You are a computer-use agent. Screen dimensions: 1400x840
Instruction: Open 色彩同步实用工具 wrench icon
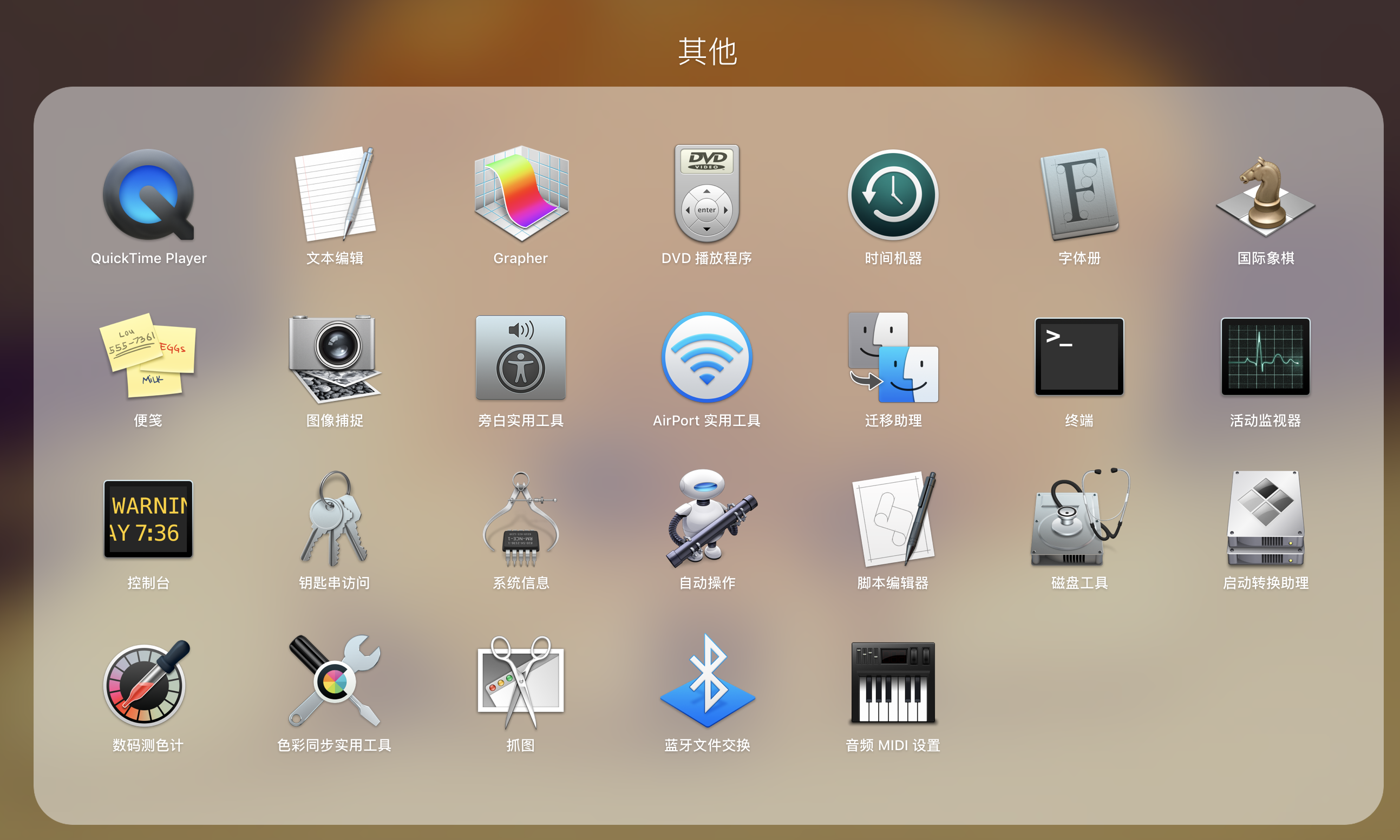click(335, 681)
